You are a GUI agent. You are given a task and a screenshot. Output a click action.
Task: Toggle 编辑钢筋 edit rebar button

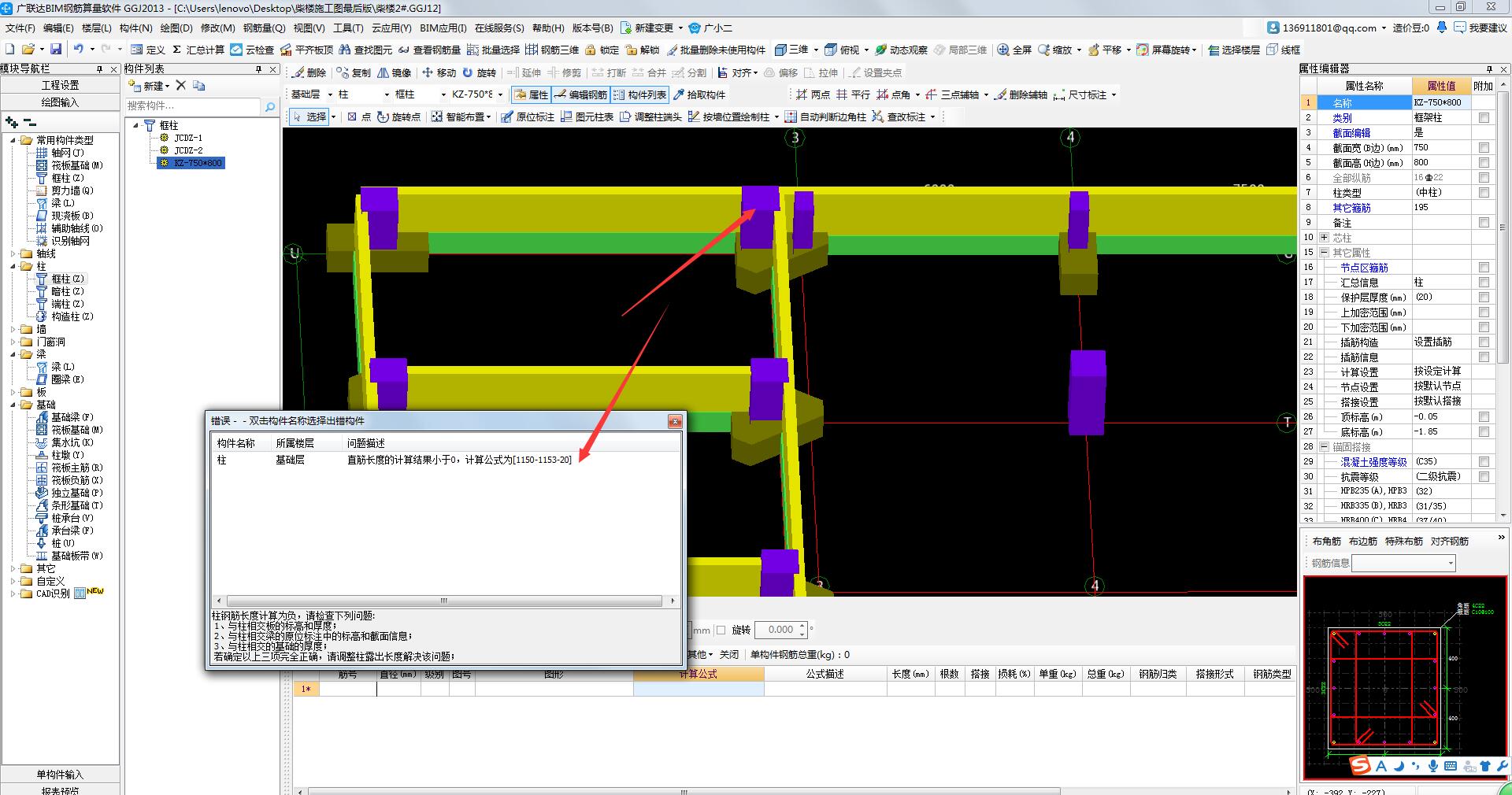[x=580, y=94]
